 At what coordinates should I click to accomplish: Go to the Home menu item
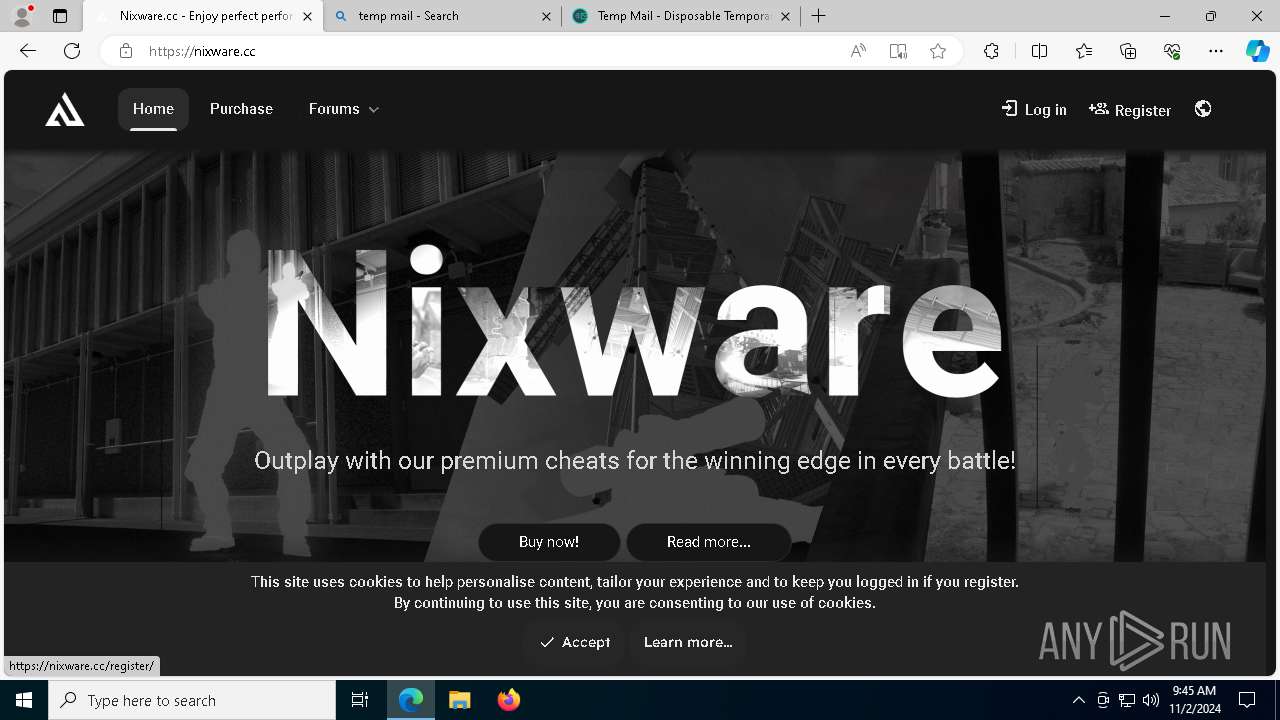point(153,109)
